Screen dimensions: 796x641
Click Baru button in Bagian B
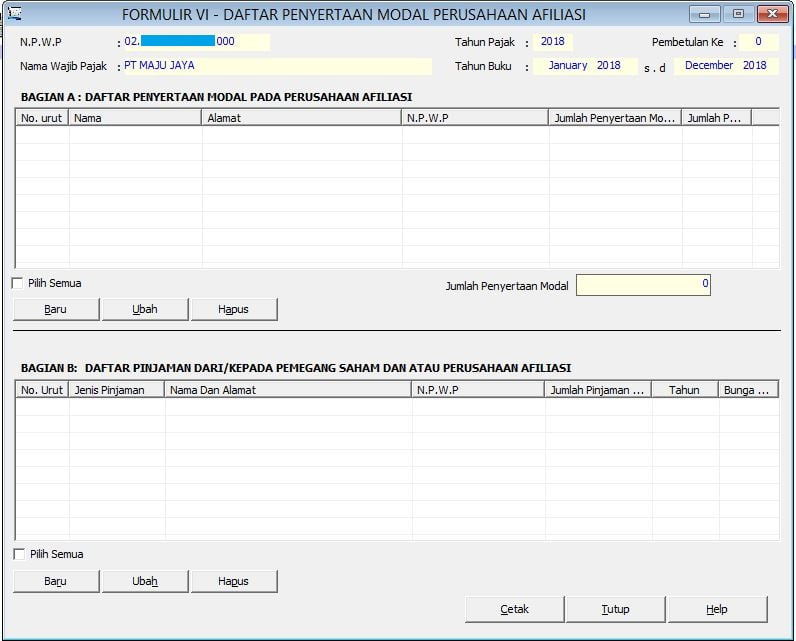tap(56, 581)
